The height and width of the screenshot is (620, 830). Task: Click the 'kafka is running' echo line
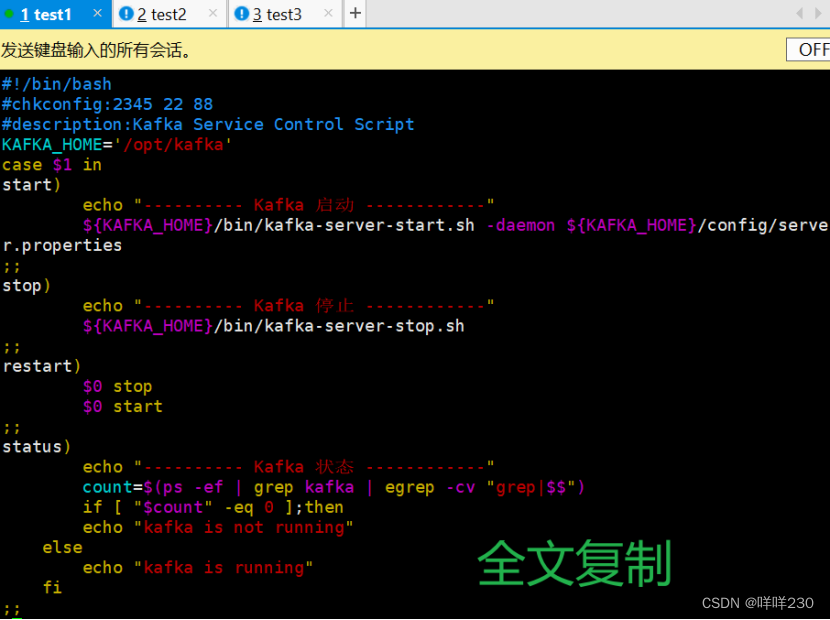[x=198, y=567]
